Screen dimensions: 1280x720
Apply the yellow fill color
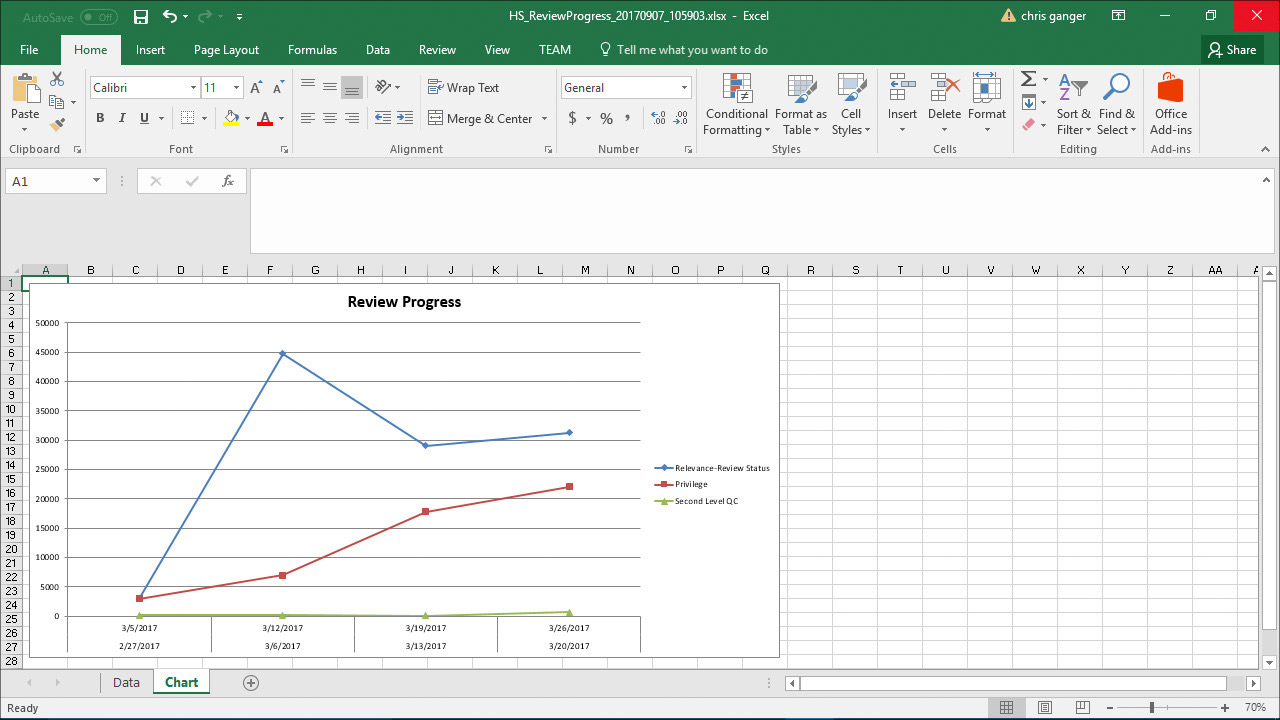coord(231,118)
